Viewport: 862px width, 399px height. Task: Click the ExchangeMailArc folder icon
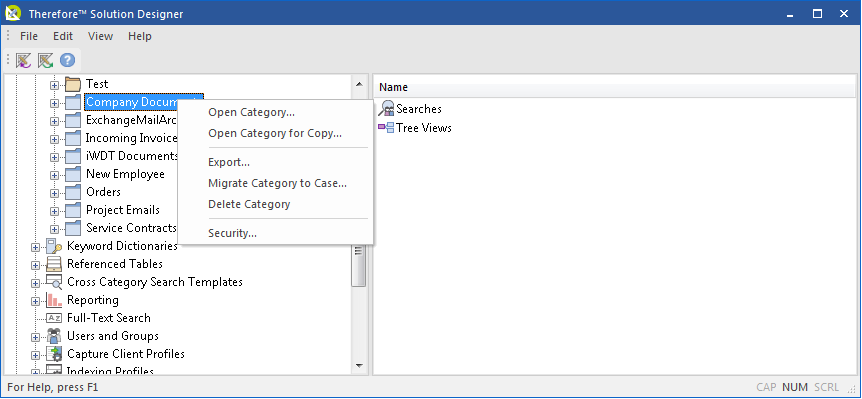point(73,120)
